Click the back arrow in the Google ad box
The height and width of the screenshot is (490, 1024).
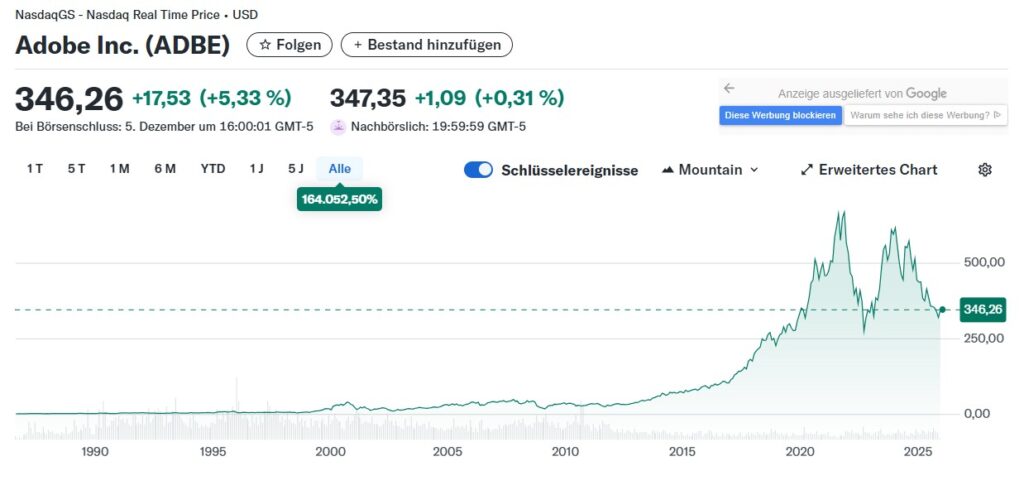click(x=729, y=88)
